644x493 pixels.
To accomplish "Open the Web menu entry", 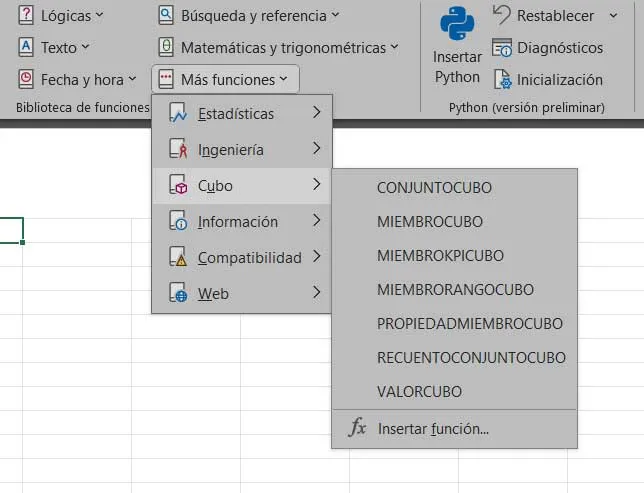I will coord(242,293).
